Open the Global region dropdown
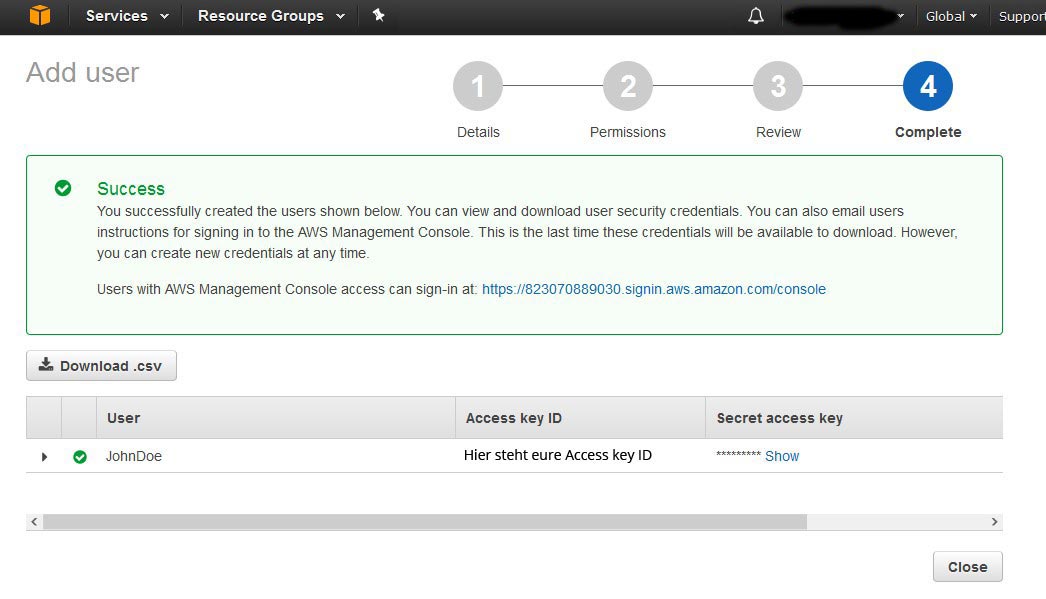This screenshot has height=599, width=1046. click(x=951, y=16)
